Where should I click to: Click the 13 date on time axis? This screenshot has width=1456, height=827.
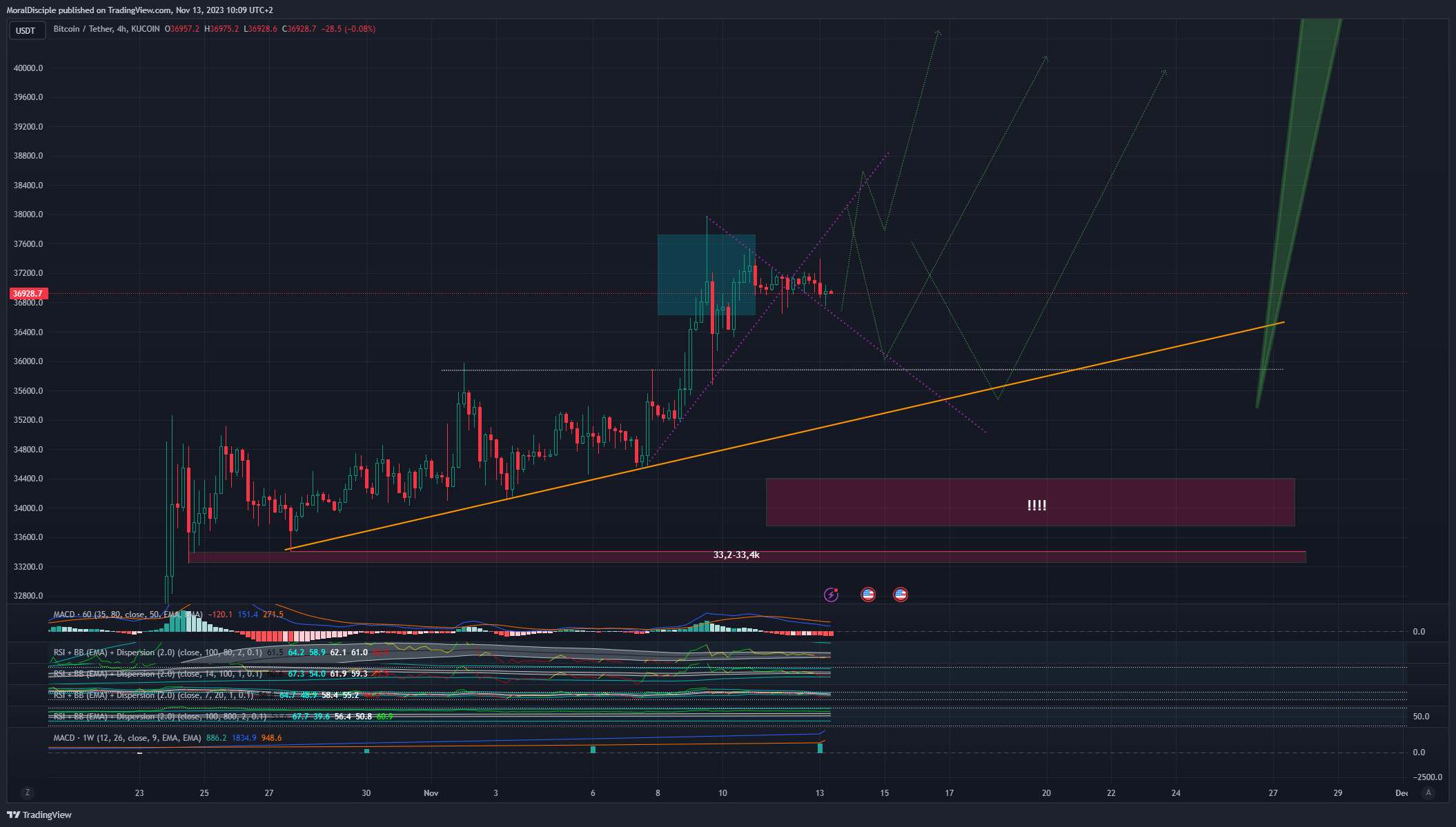pyautogui.click(x=820, y=793)
